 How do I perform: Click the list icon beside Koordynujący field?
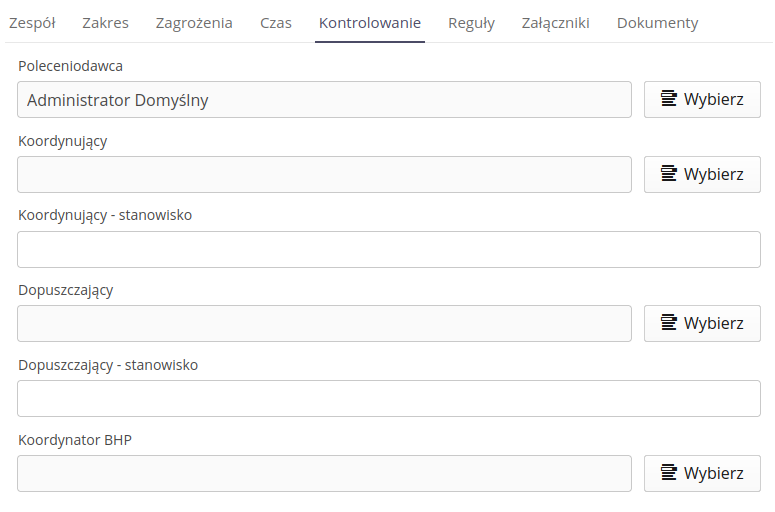tap(669, 174)
